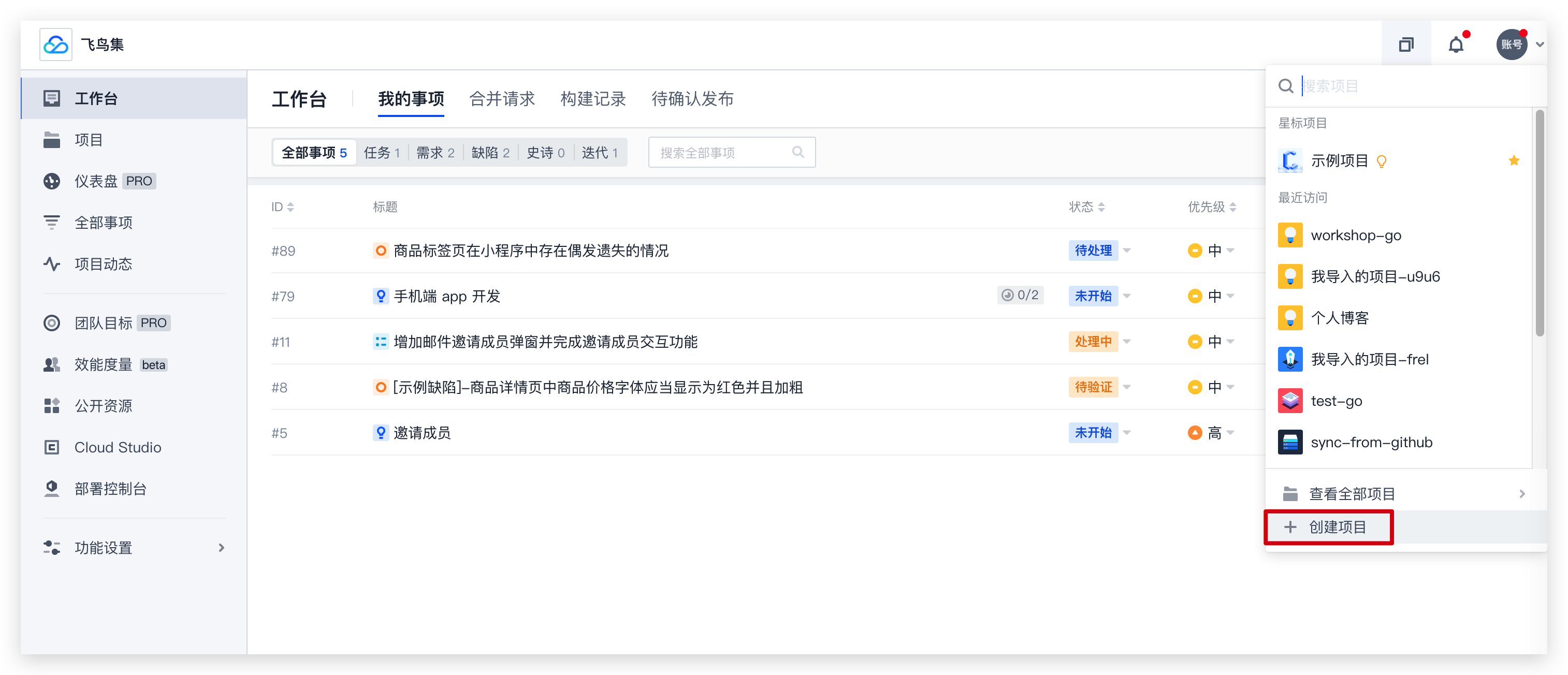Open 查看全部项目
The image size is (1568, 675).
(x=1406, y=494)
